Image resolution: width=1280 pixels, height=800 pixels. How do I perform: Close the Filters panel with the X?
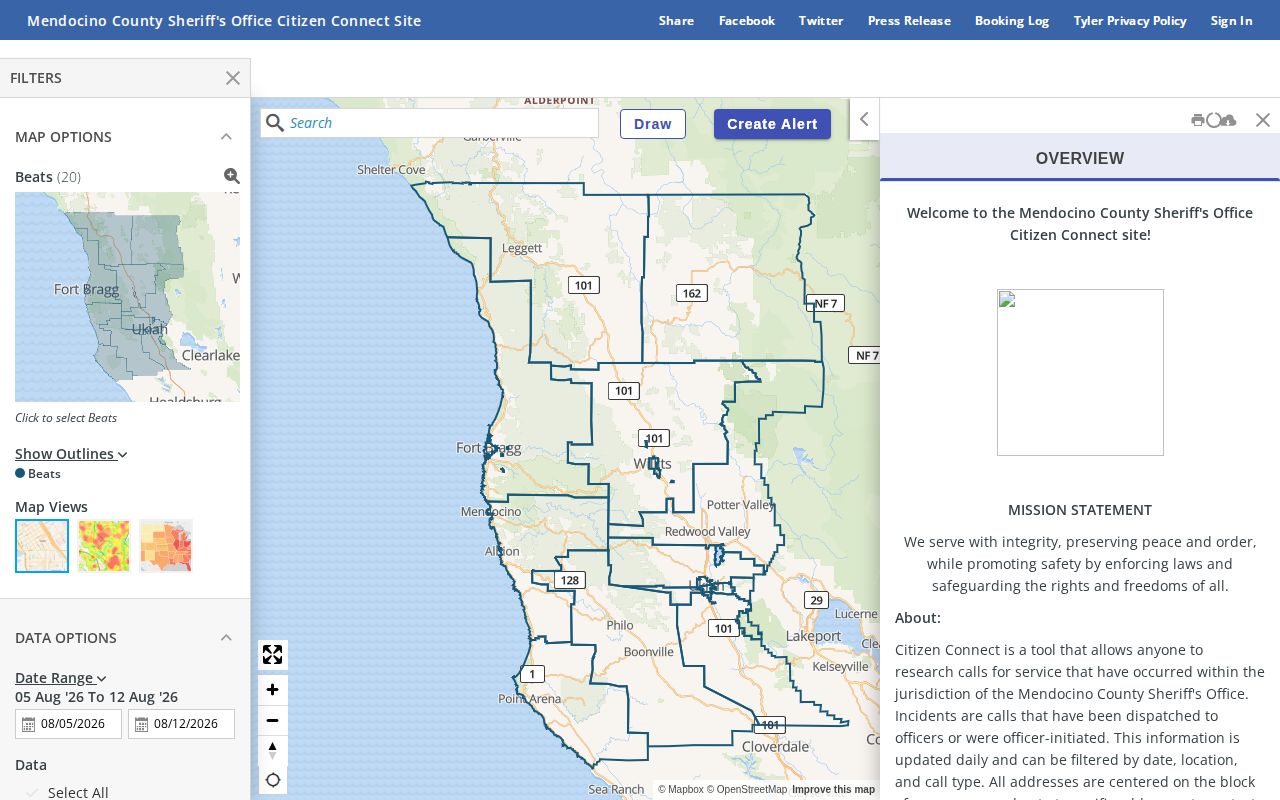tap(233, 78)
